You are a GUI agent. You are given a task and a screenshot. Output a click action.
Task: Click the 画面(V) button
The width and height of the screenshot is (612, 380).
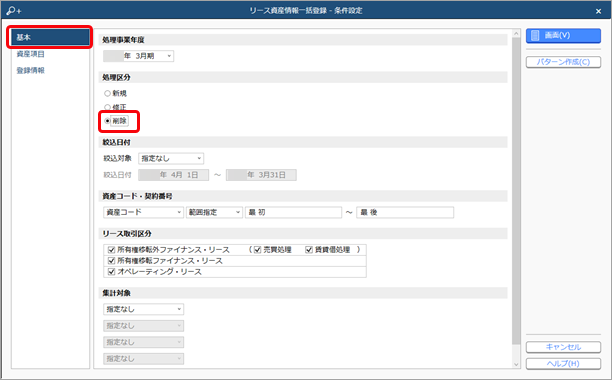coord(563,36)
